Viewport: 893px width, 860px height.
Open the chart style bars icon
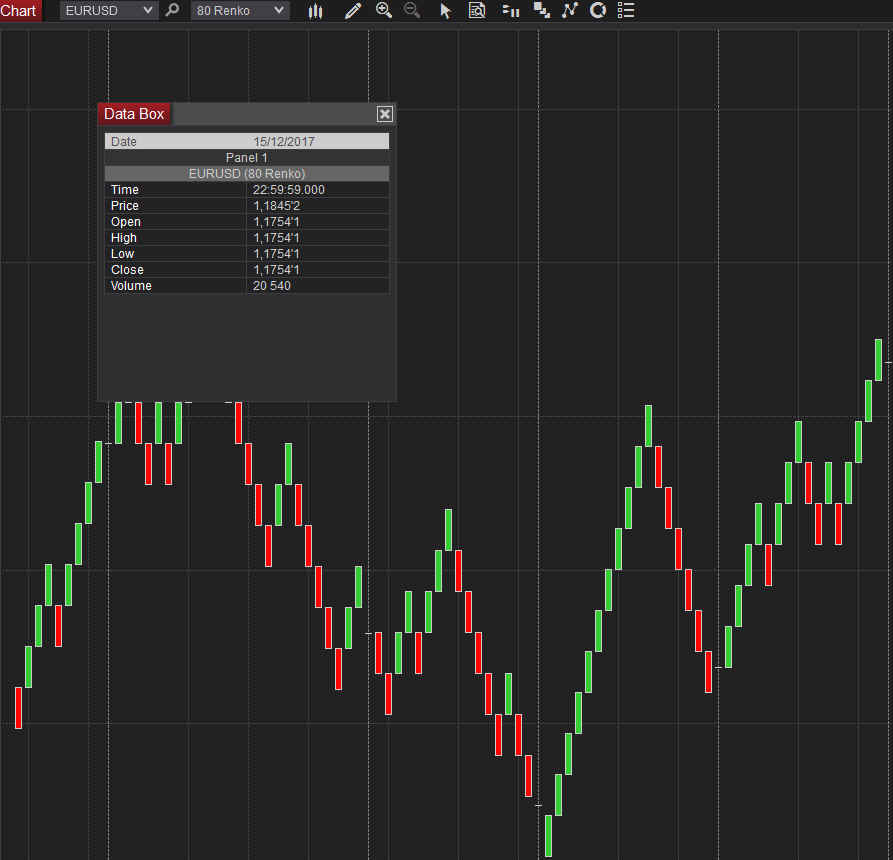316,11
